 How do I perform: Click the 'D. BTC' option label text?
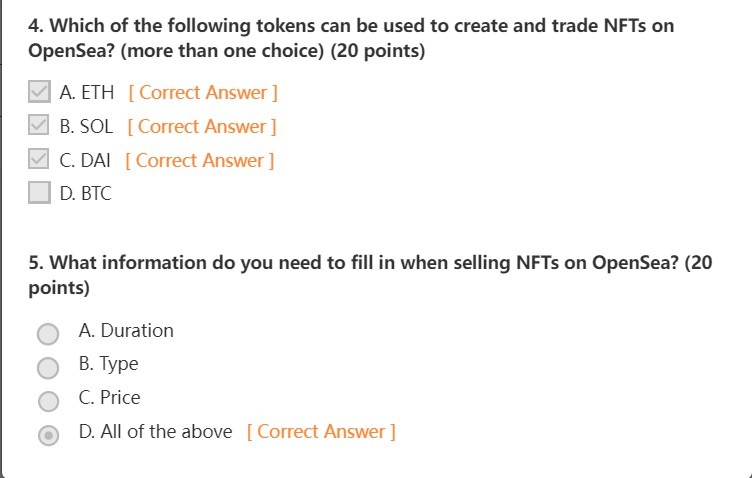point(85,194)
